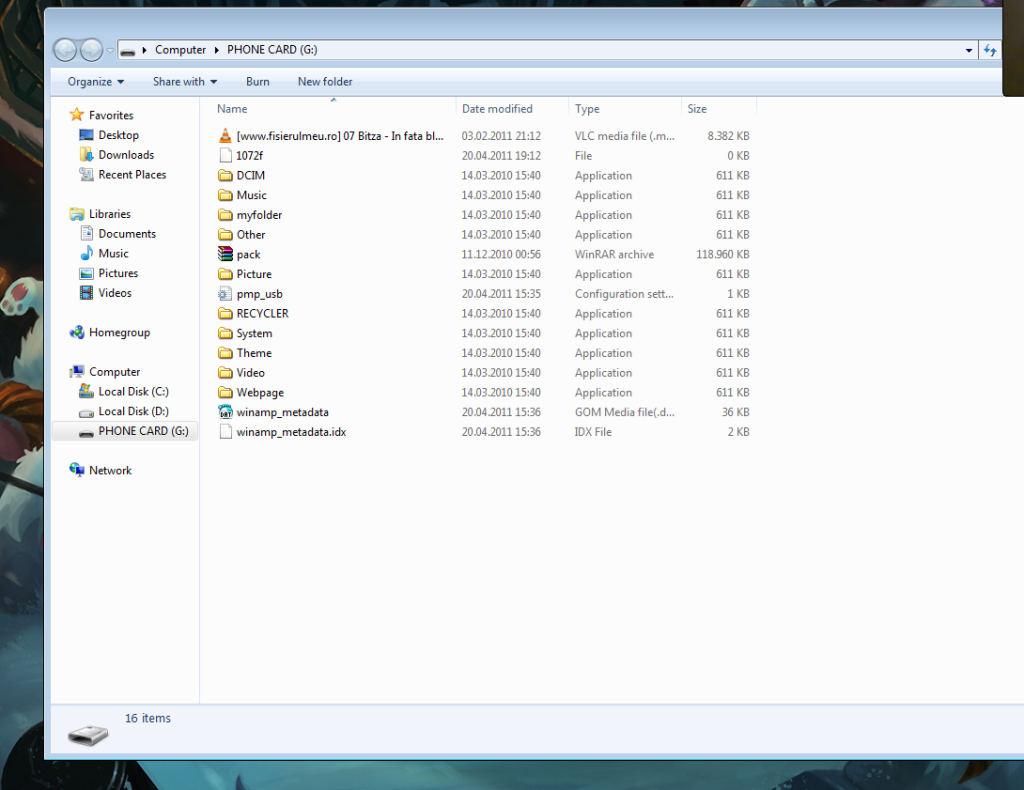Click the Burn toolbar button

point(257,82)
